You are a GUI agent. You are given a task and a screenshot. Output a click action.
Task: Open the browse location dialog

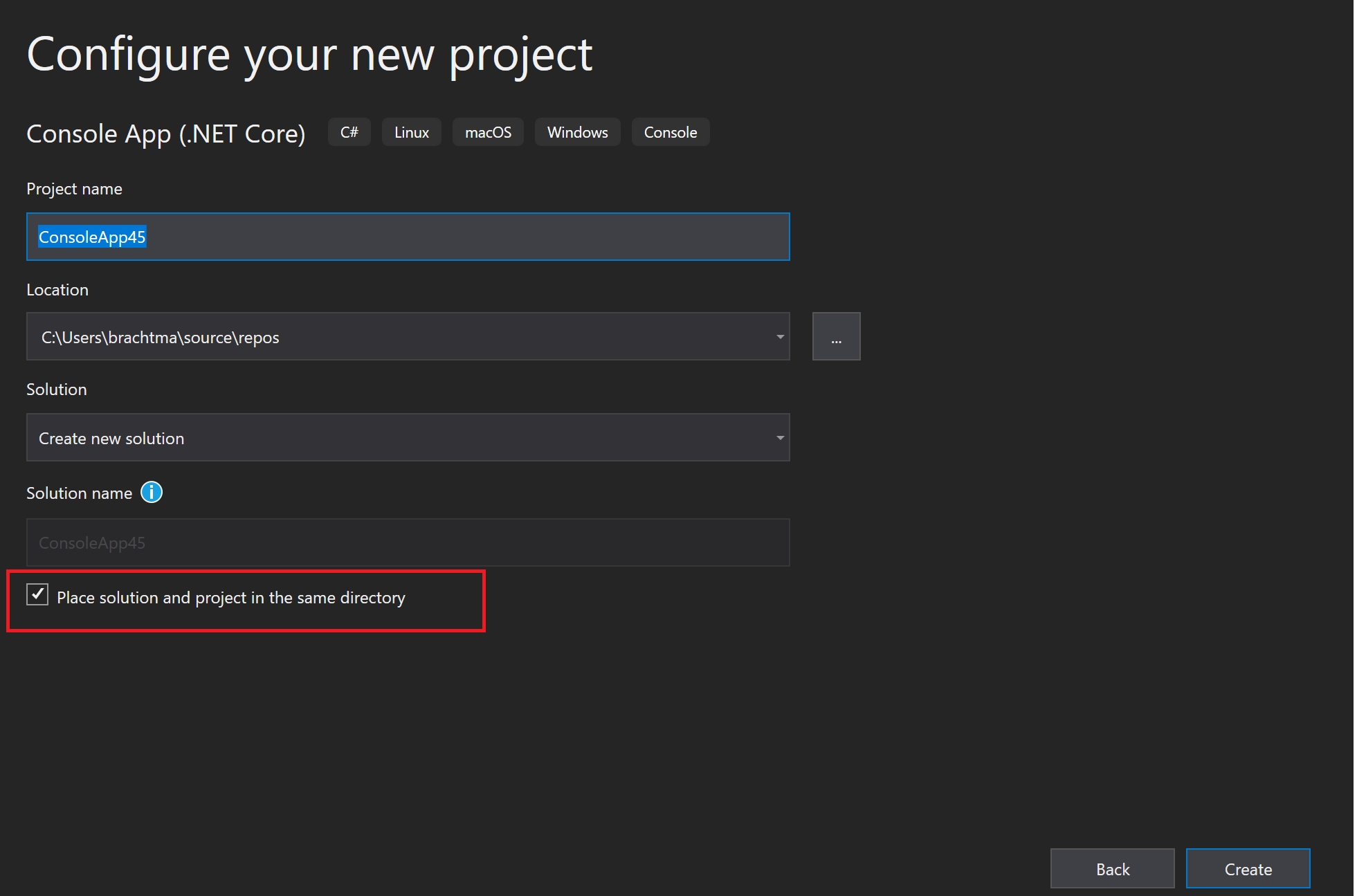point(836,336)
